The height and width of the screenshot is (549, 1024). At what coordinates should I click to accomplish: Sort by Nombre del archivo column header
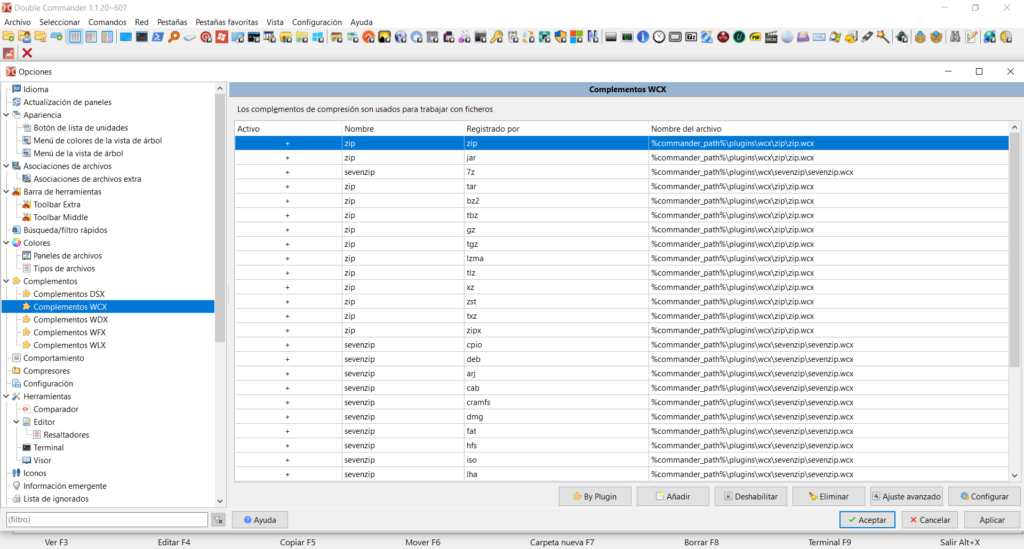coord(828,129)
